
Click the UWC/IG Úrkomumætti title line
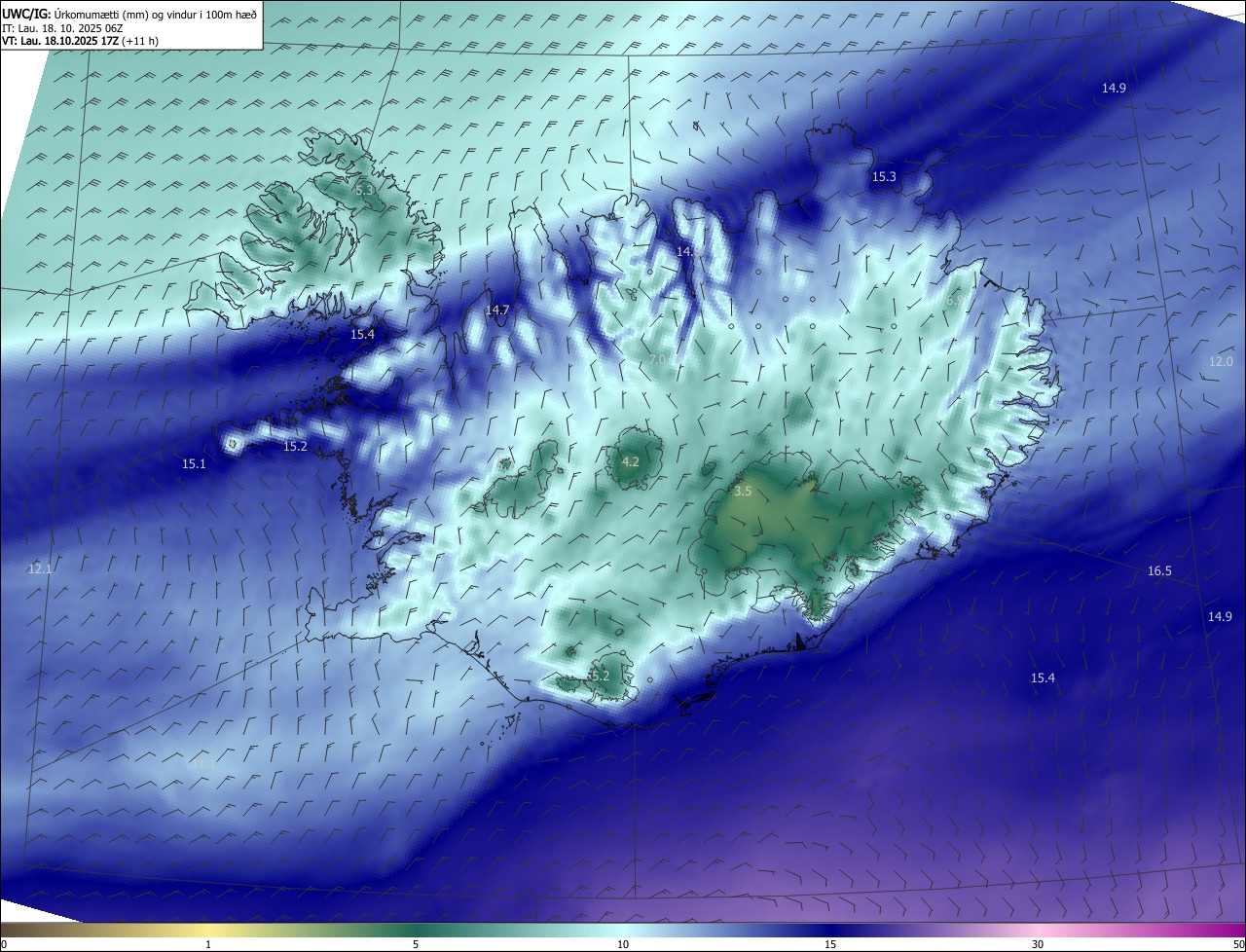pos(129,14)
